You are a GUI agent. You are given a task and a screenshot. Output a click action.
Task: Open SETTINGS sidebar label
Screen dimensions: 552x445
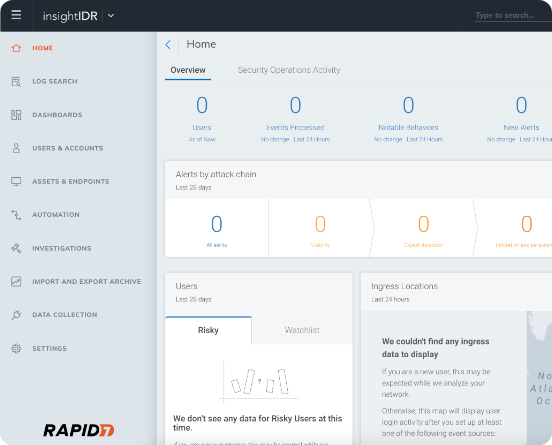pos(50,348)
